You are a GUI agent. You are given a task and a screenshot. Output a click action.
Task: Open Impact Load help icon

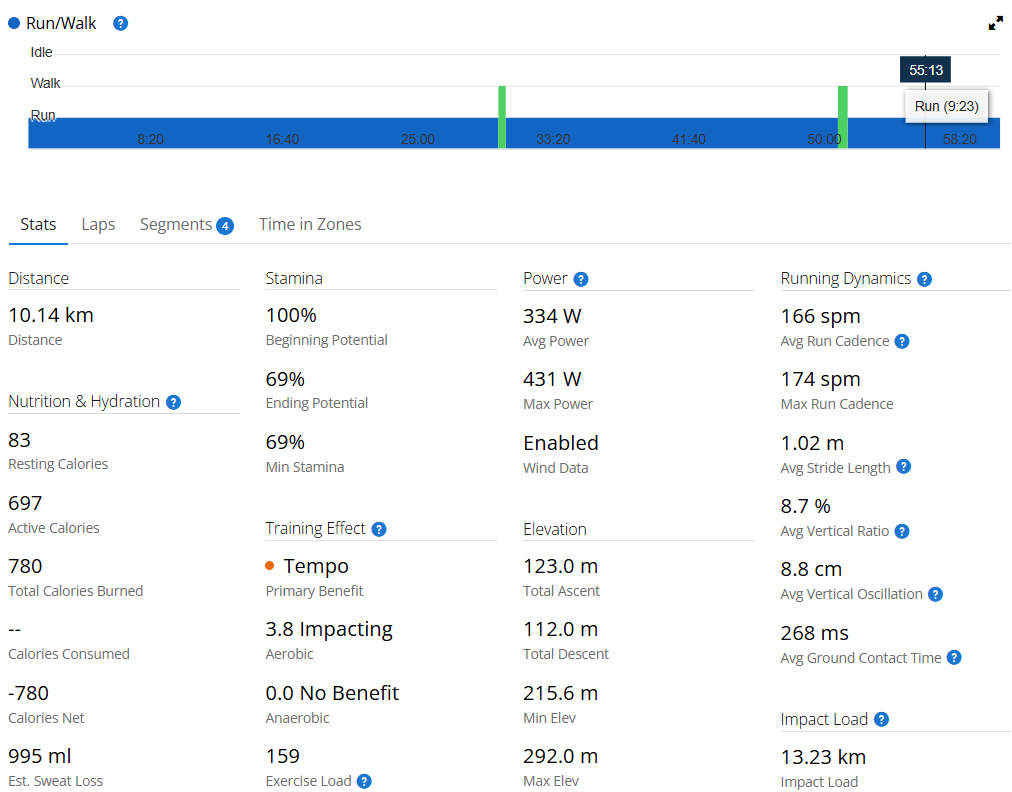(881, 719)
